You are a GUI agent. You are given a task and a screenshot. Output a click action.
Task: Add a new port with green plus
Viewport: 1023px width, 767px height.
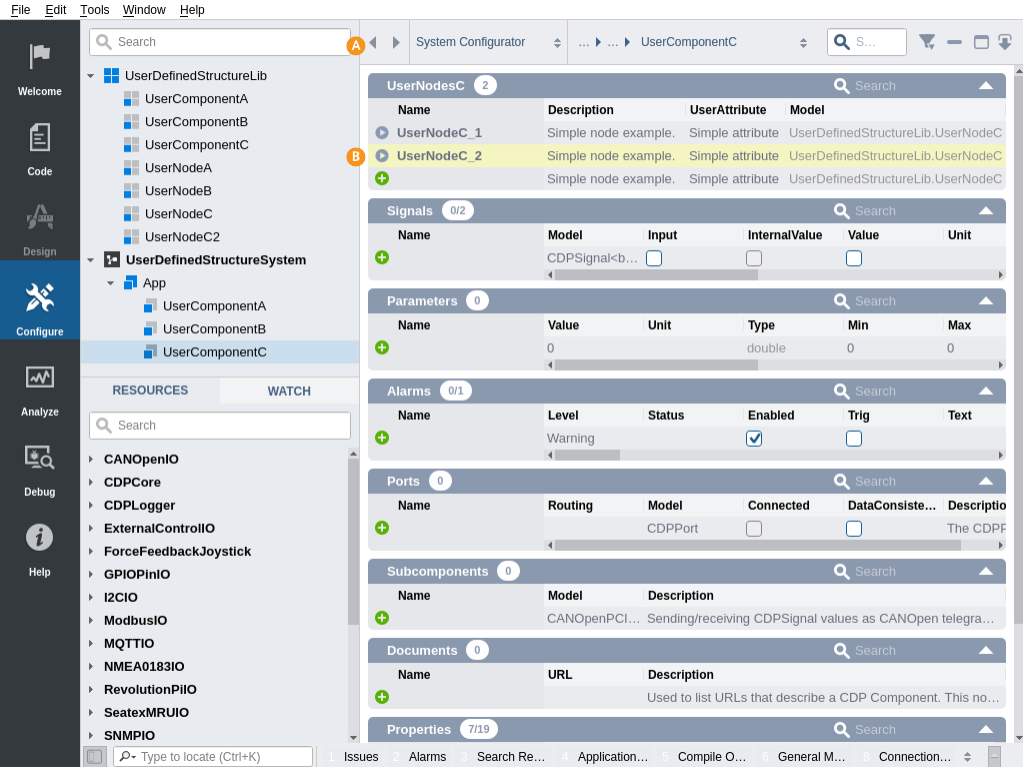(382, 528)
